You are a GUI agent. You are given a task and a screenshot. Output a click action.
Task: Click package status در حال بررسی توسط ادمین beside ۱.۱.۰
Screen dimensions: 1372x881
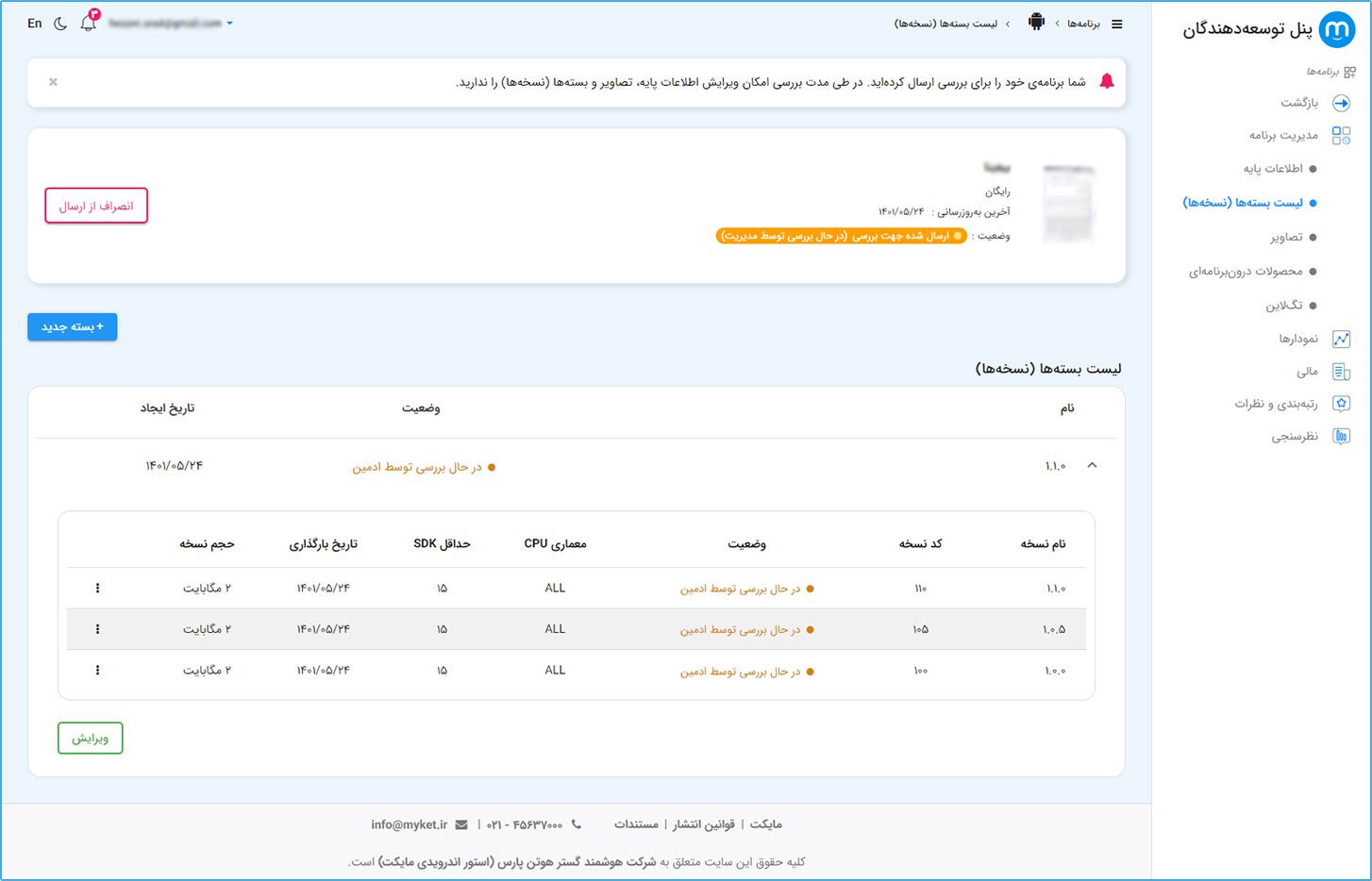click(x=424, y=467)
